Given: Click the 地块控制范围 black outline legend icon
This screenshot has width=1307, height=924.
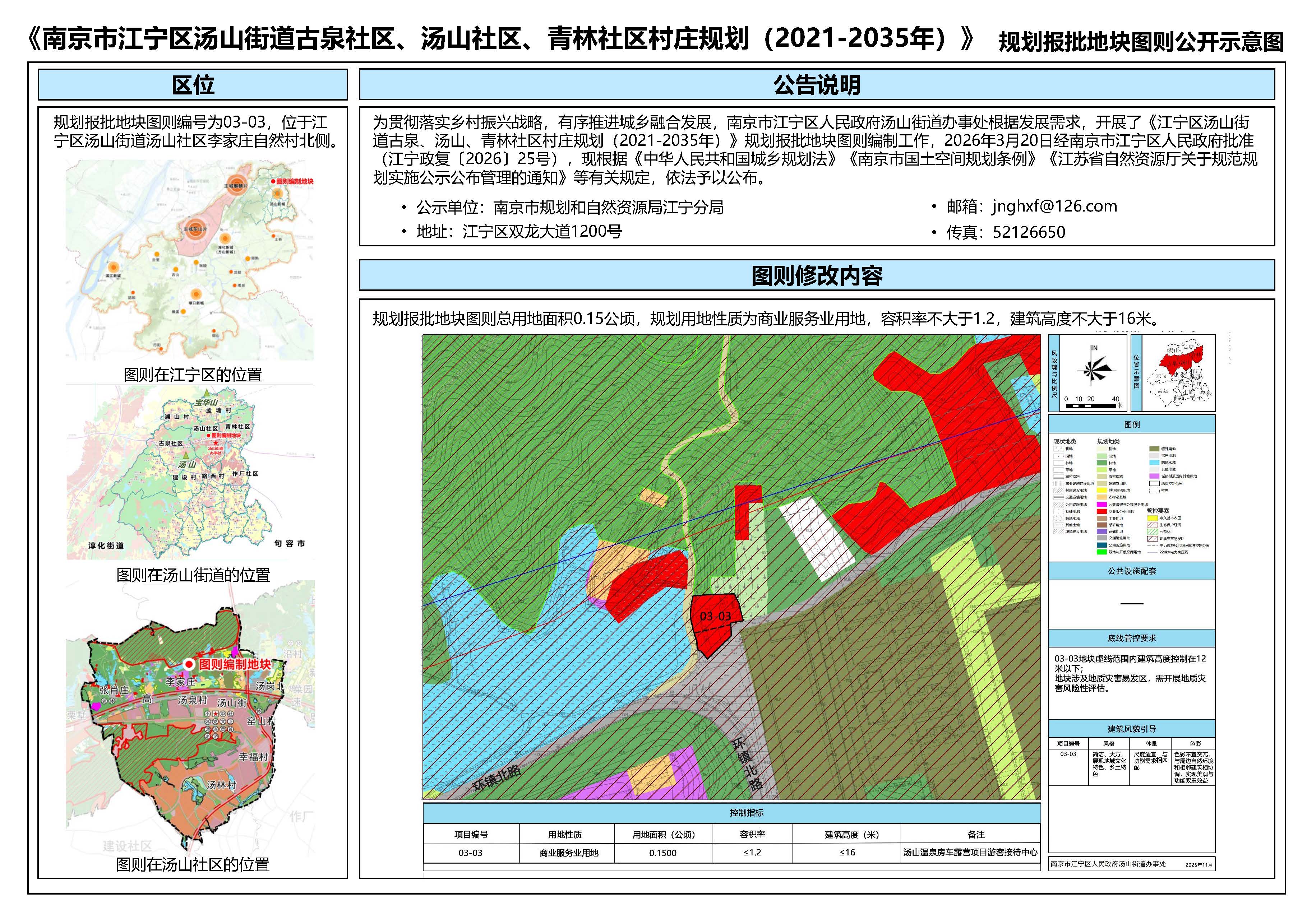Looking at the screenshot, I should [x=1154, y=484].
